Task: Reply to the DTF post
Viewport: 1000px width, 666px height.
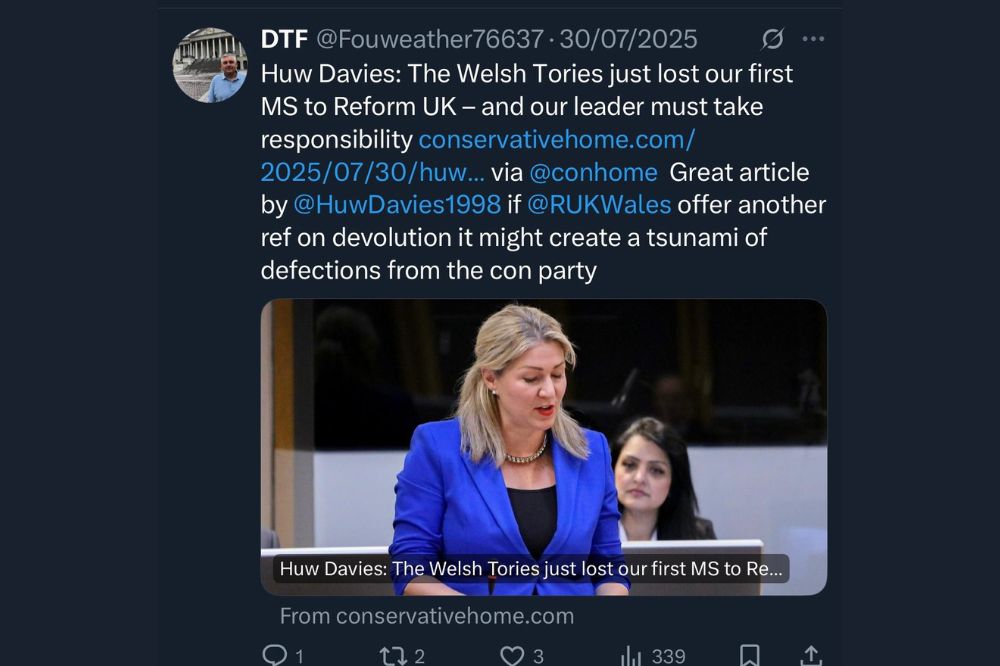Action: [x=274, y=655]
